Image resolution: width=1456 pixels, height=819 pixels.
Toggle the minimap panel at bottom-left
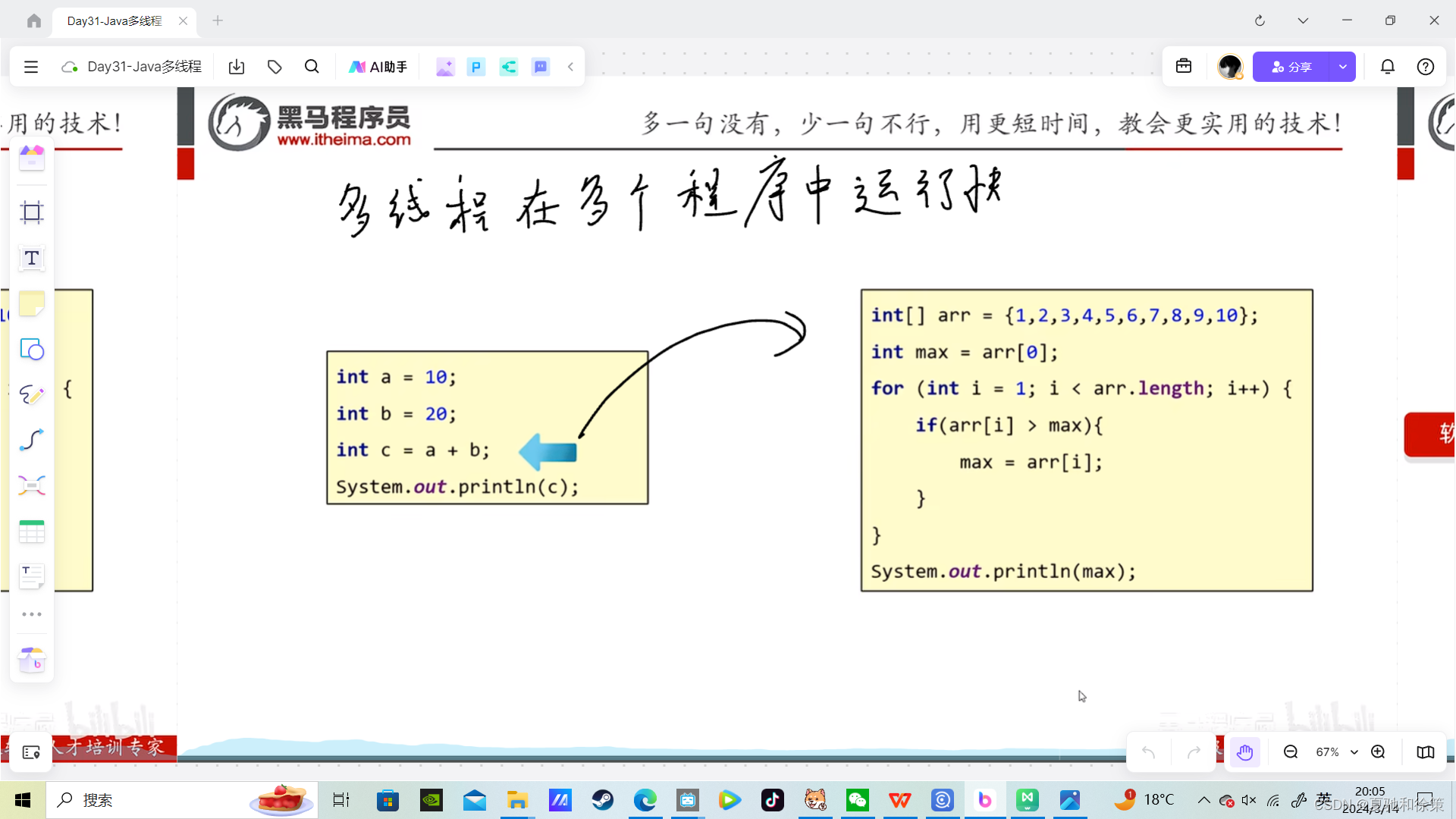31,752
